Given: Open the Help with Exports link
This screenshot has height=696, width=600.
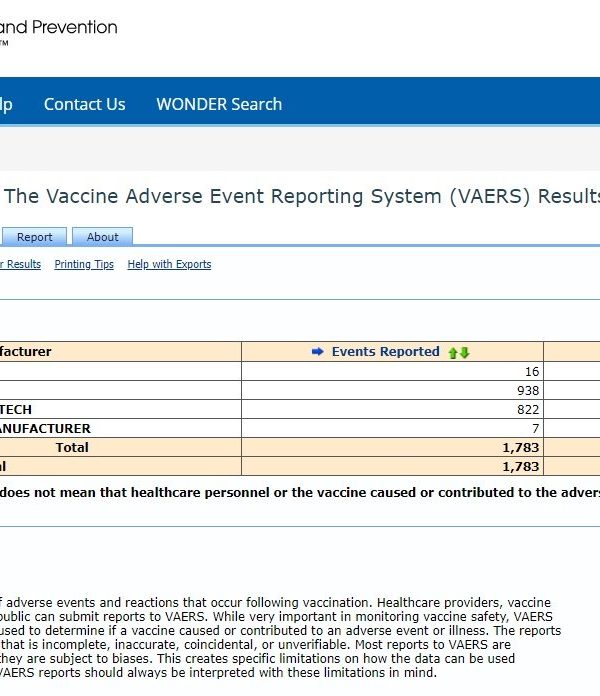Looking at the screenshot, I should tap(169, 264).
